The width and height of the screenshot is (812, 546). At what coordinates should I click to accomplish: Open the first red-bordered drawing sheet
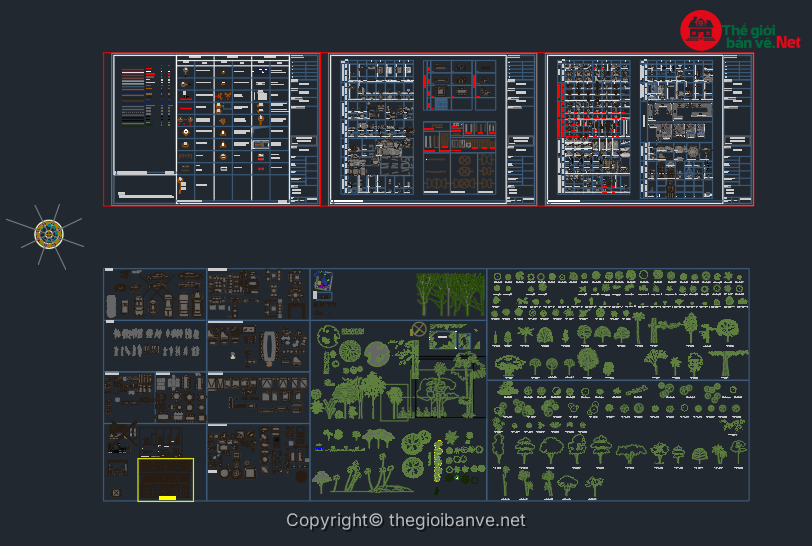[x=212, y=130]
